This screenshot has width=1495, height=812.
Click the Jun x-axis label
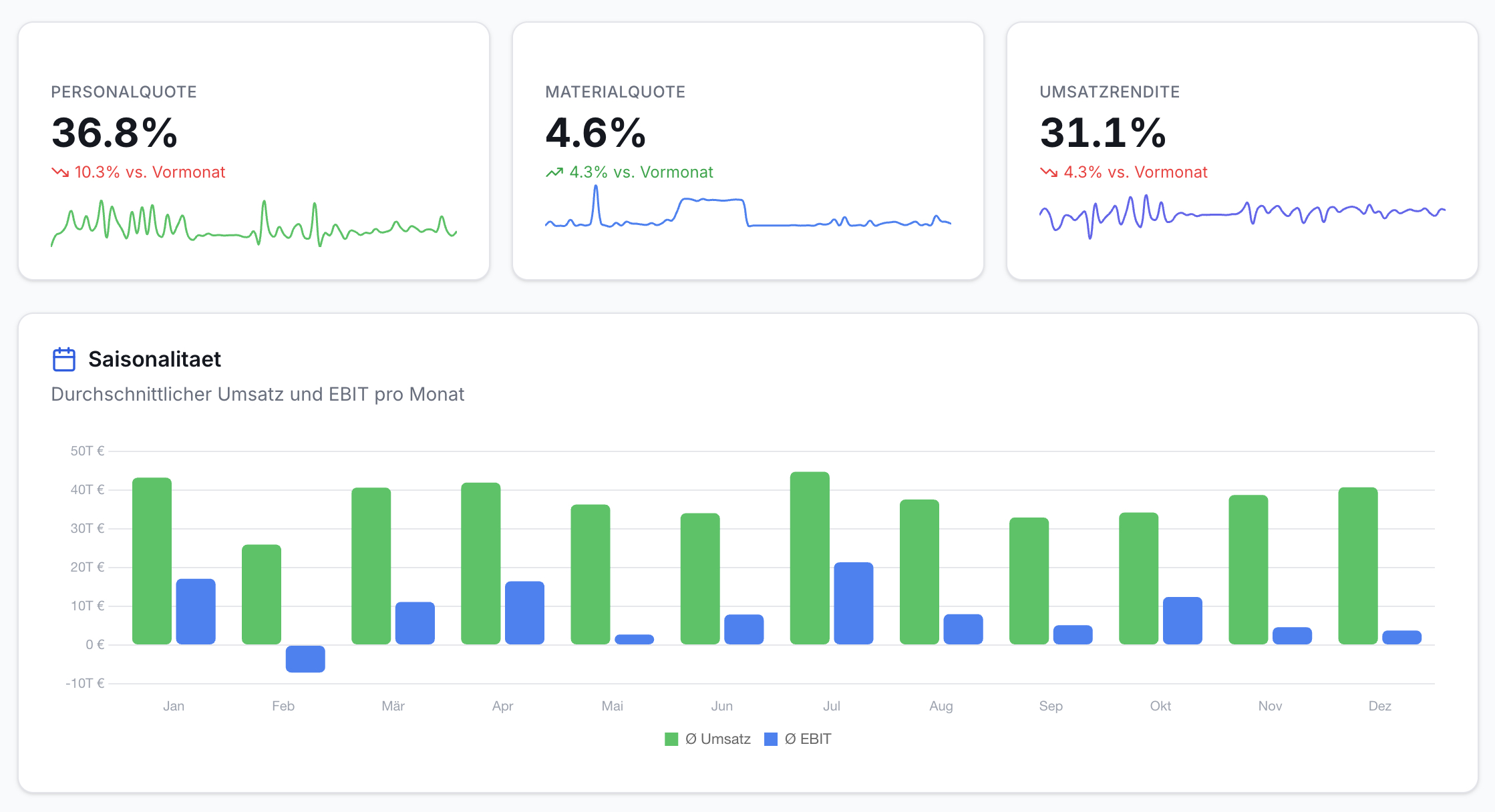click(722, 706)
